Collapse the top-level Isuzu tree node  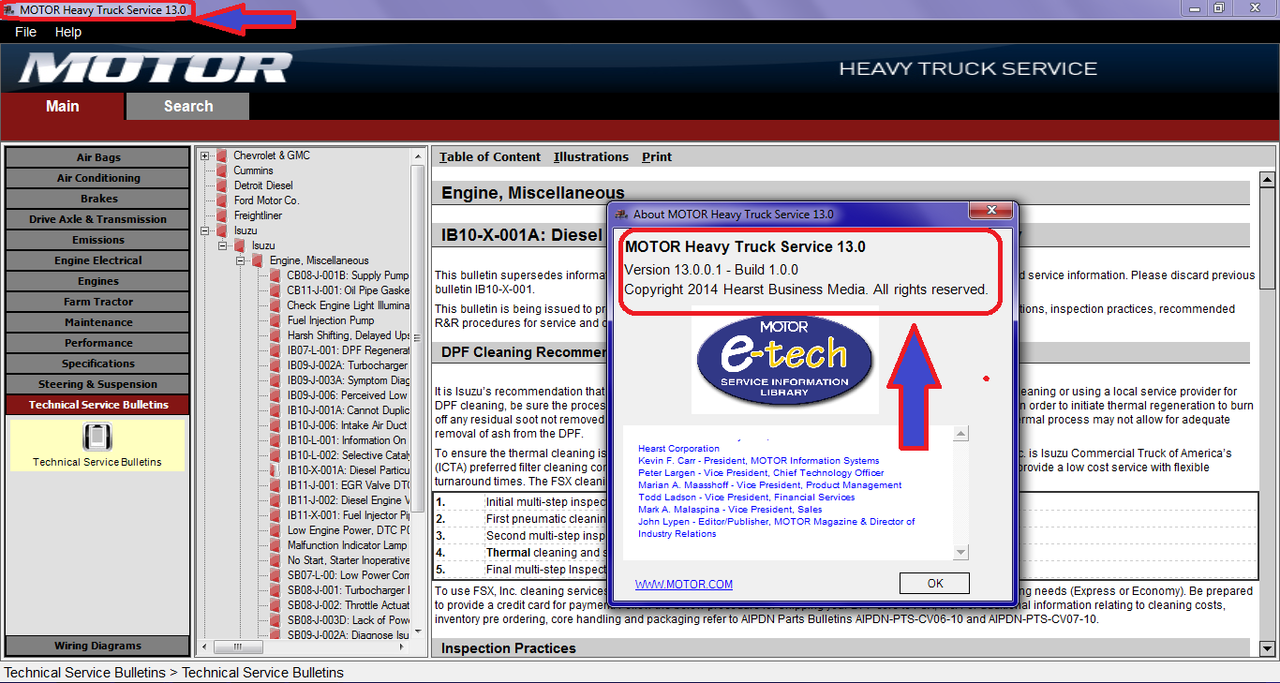pos(205,231)
